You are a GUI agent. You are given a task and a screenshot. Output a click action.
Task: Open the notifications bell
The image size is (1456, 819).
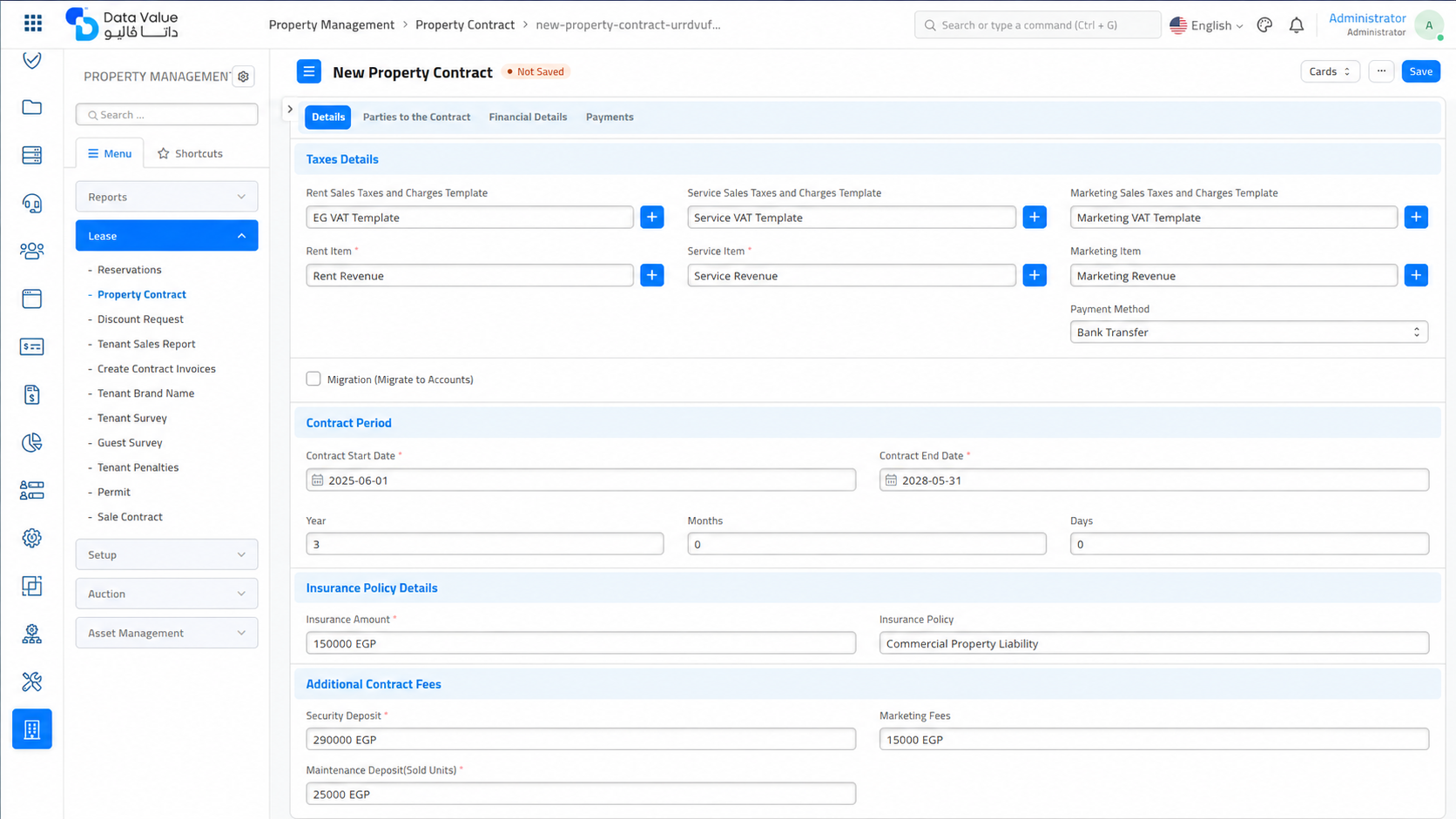tap(1297, 25)
